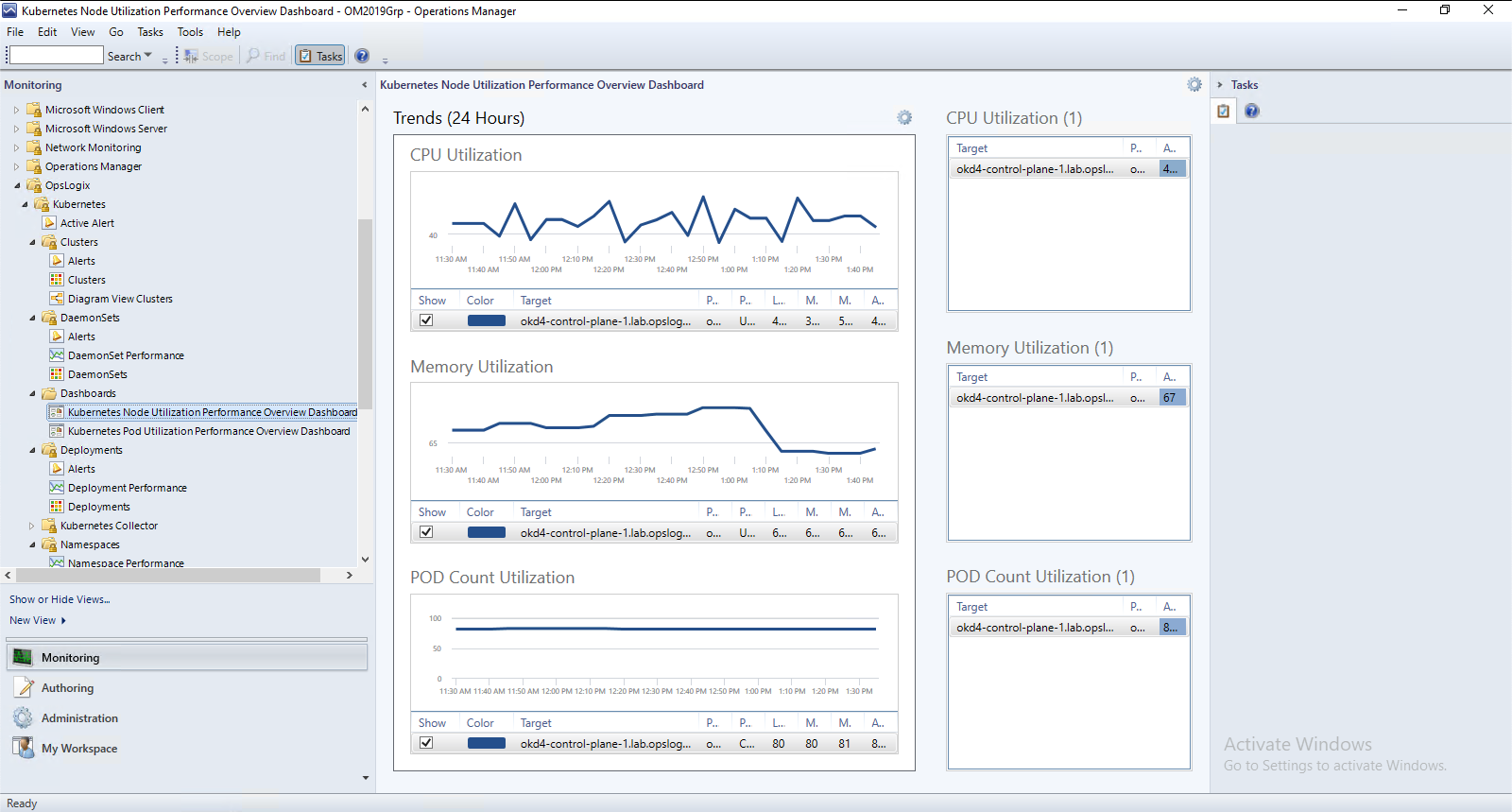Screen dimensions: 1512x812
Task: Collapse the Dashboards tree node
Action: click(31, 393)
